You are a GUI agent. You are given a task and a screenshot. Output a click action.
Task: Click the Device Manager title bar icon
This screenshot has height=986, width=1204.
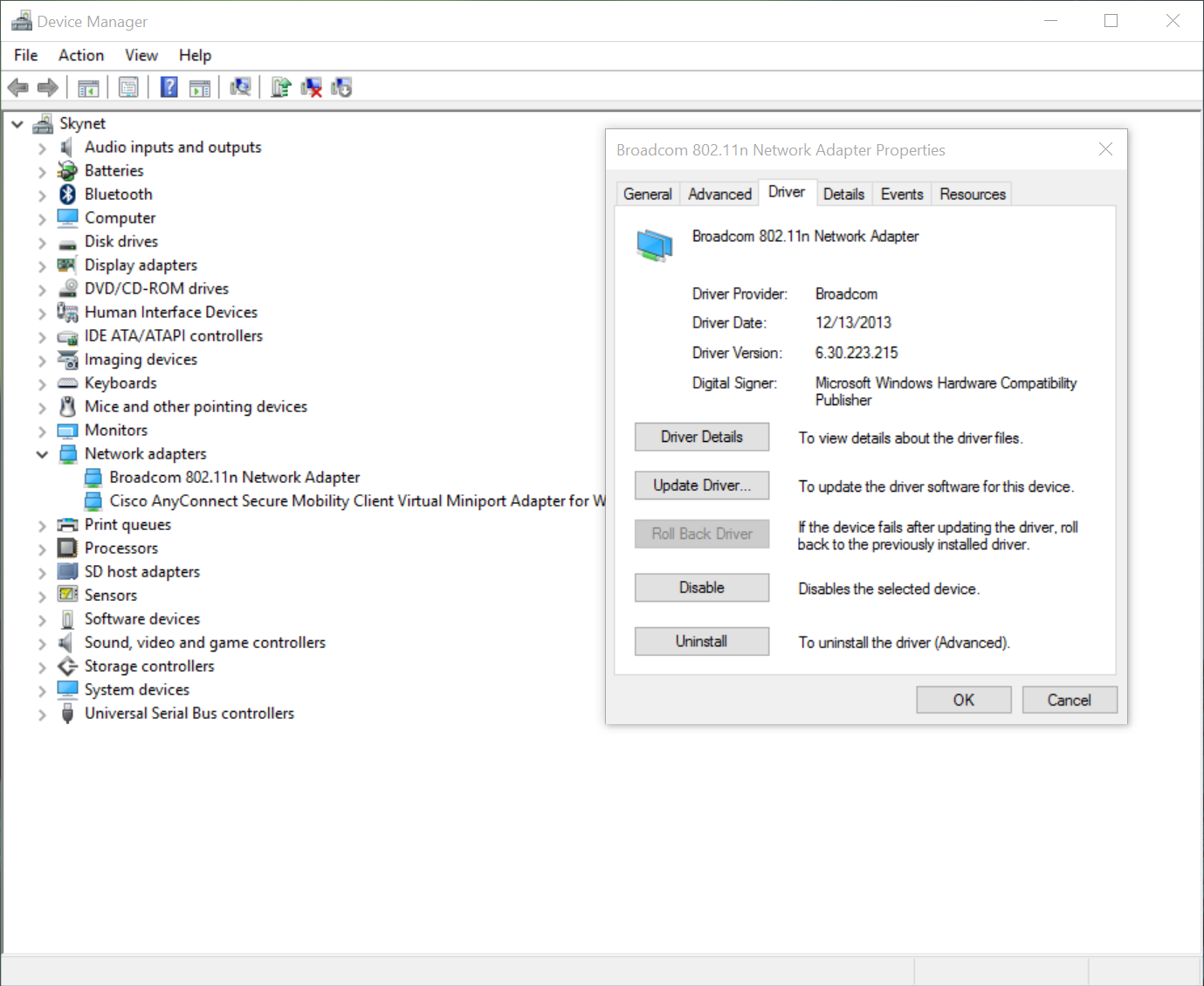[22, 21]
